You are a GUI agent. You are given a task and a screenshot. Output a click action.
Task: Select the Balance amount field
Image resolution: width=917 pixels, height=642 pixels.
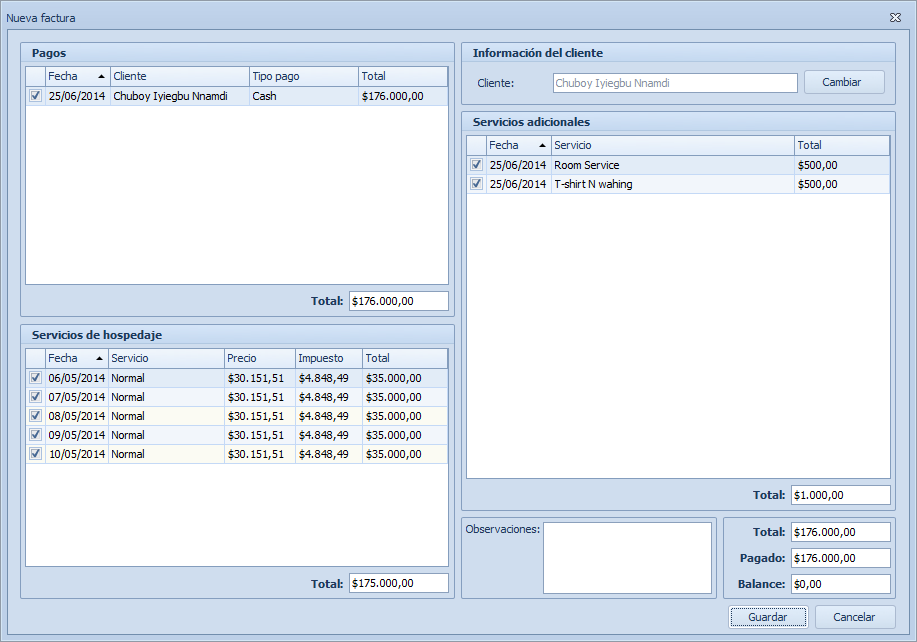[x=839, y=584]
